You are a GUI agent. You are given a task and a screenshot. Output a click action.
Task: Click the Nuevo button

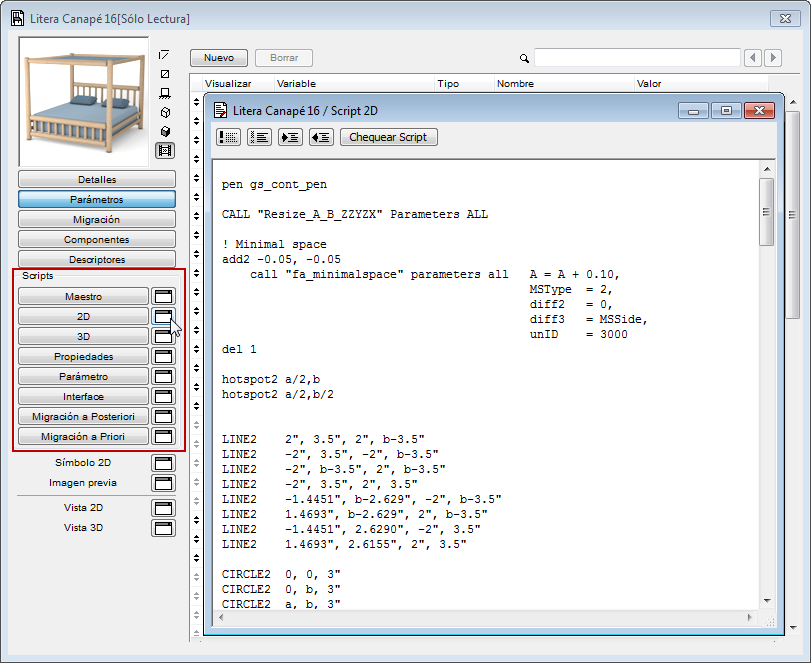(x=218, y=57)
